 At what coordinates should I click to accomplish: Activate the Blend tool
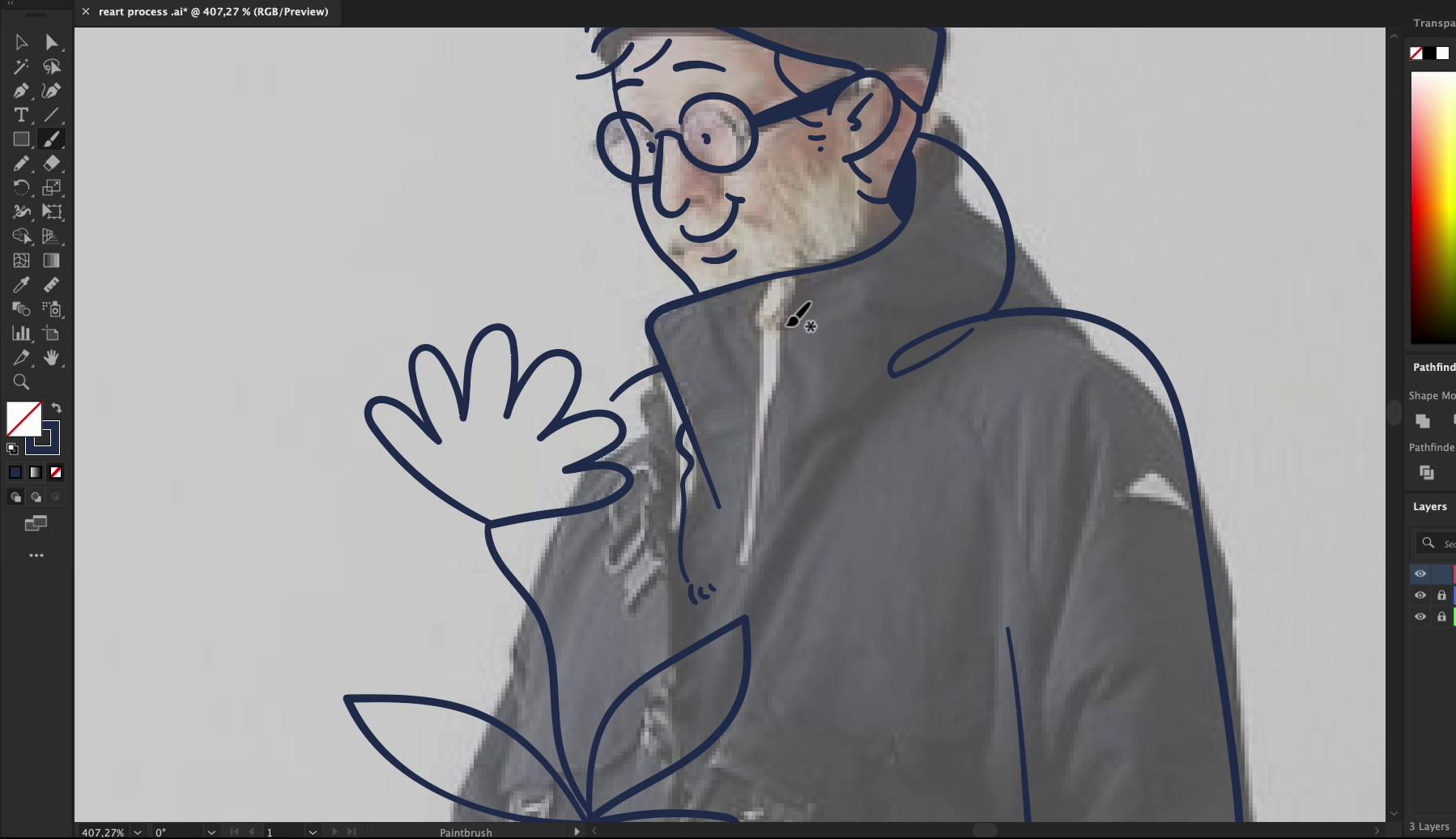[21, 309]
